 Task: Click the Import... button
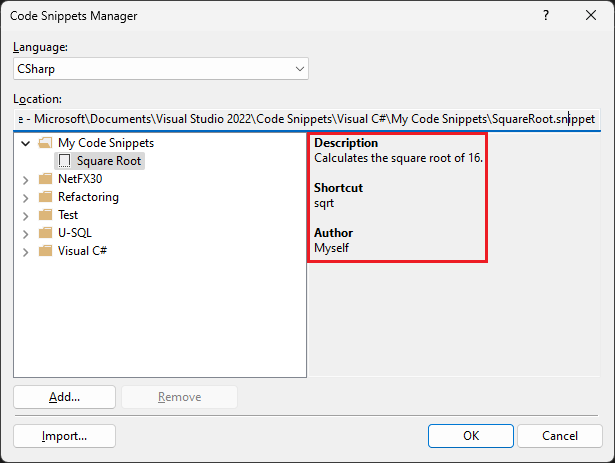tap(65, 436)
